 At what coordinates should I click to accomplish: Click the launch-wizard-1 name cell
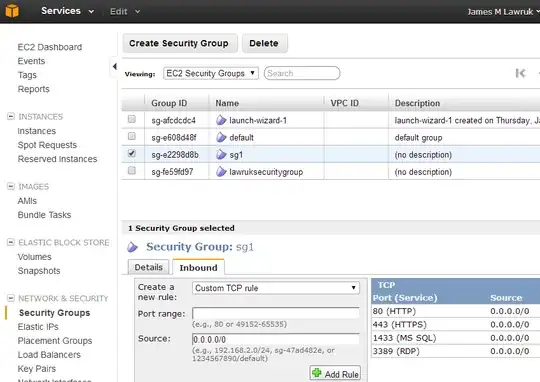click(x=258, y=120)
